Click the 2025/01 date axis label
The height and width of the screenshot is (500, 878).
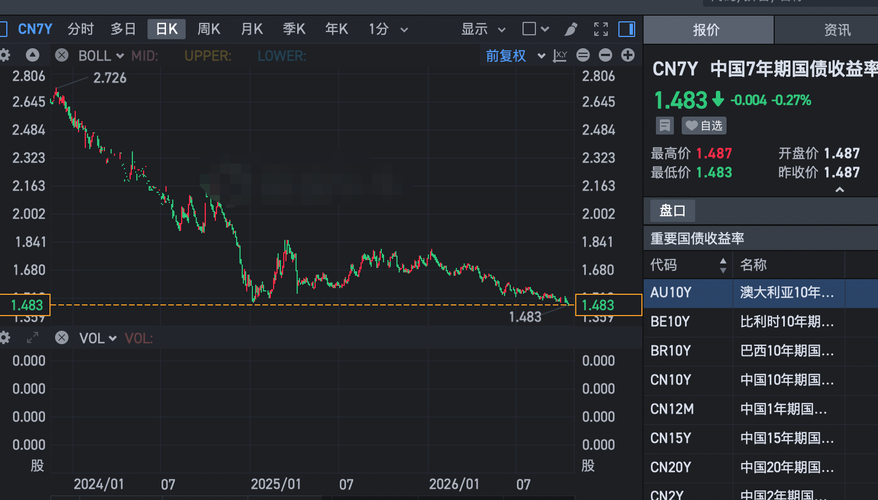pyautogui.click(x=275, y=484)
